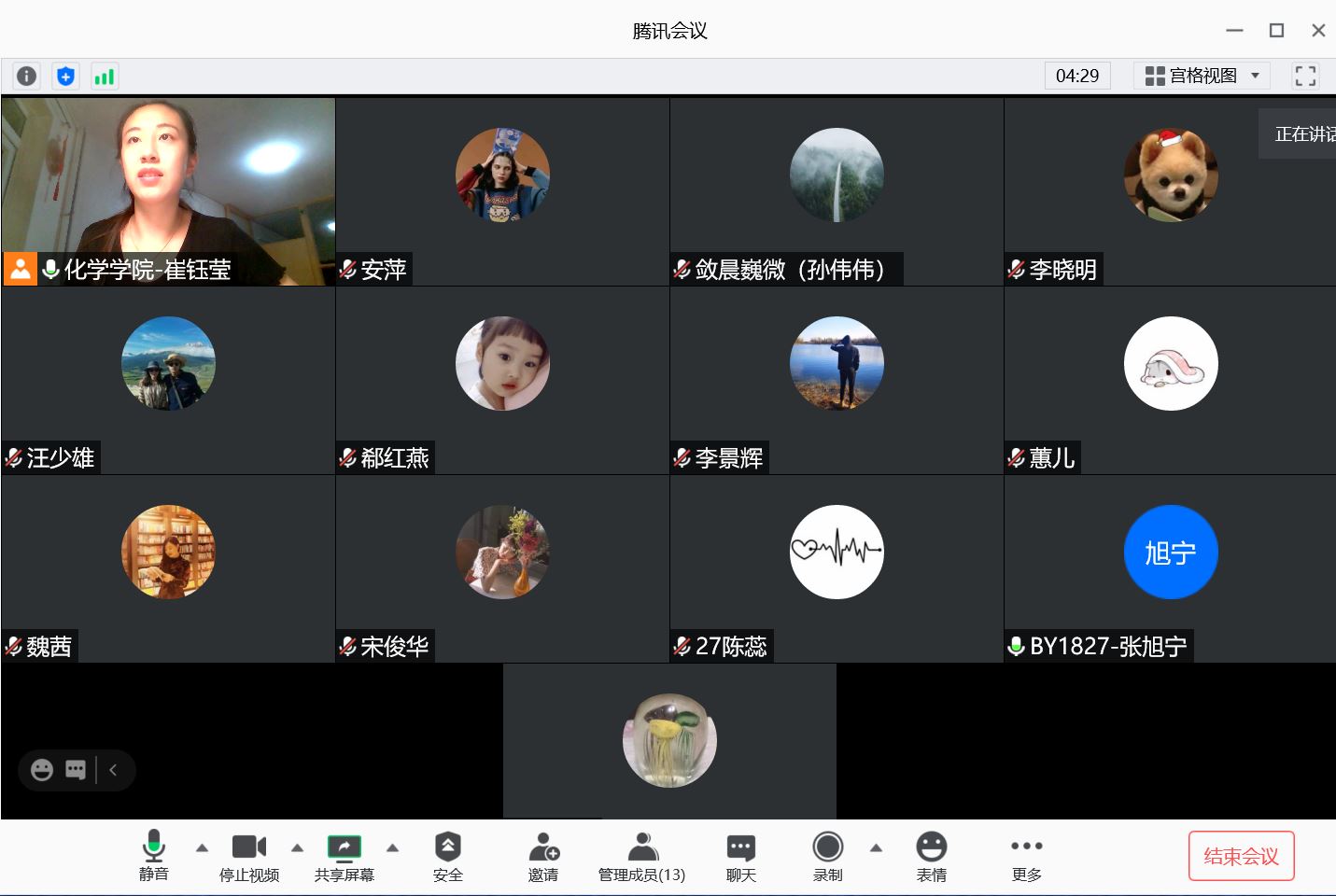
Task: Open Manage Members (管理成员) panel
Action: coord(641,856)
